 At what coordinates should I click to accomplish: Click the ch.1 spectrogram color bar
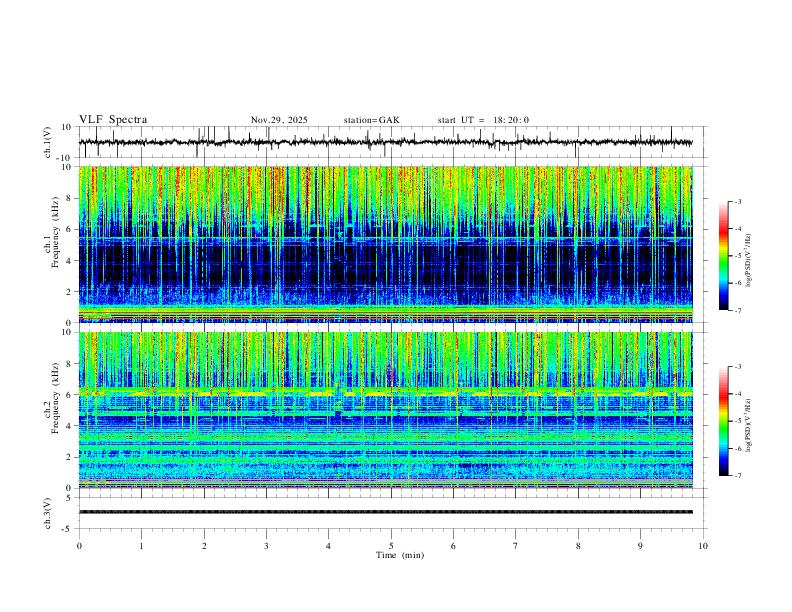(x=724, y=256)
